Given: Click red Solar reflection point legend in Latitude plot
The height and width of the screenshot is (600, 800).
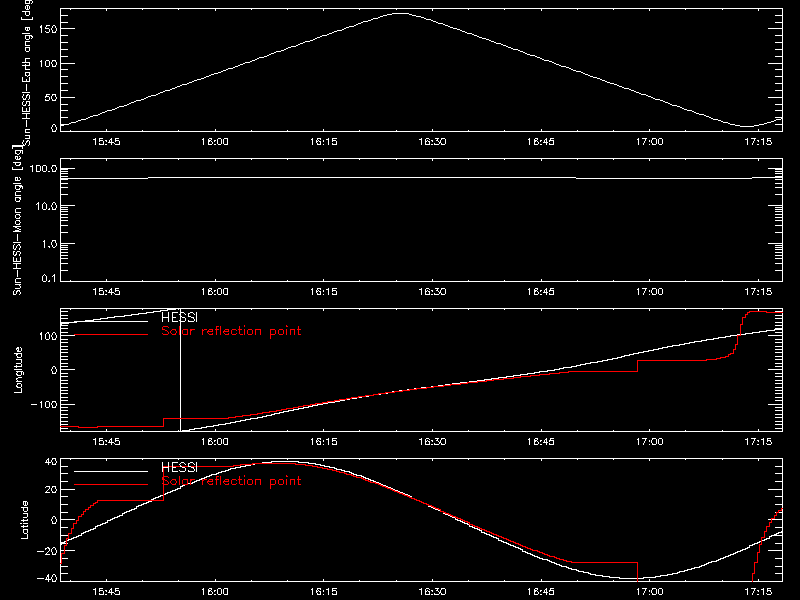Looking at the screenshot, I should (231, 481).
